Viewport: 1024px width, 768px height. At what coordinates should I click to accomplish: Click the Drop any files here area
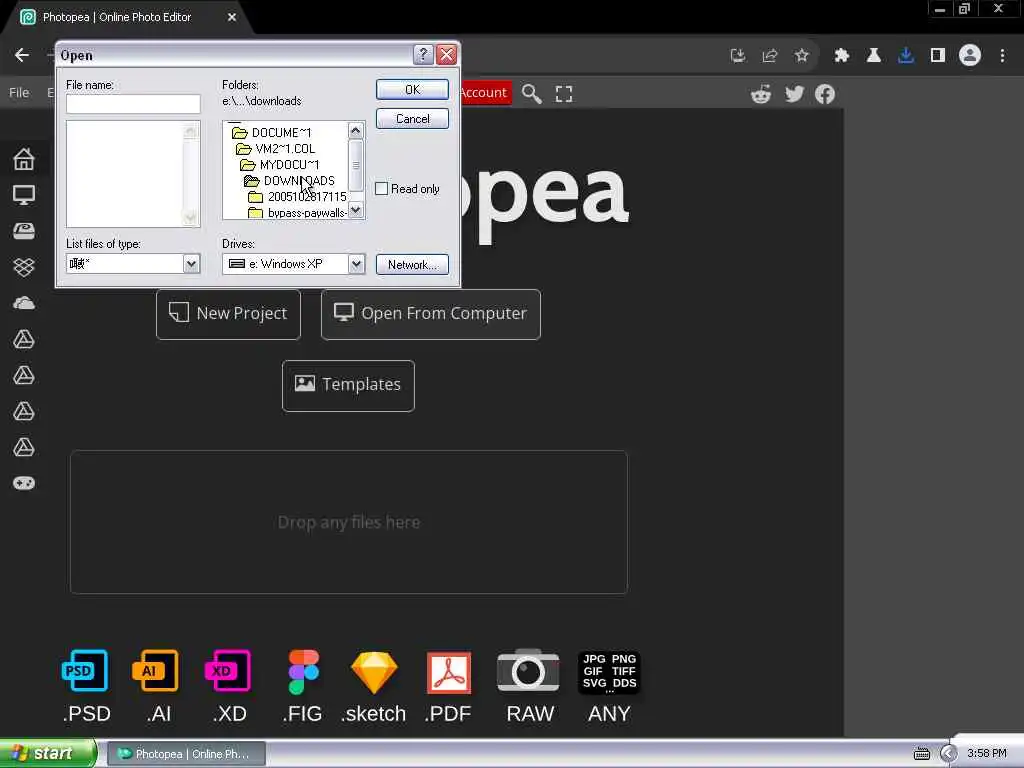349,522
